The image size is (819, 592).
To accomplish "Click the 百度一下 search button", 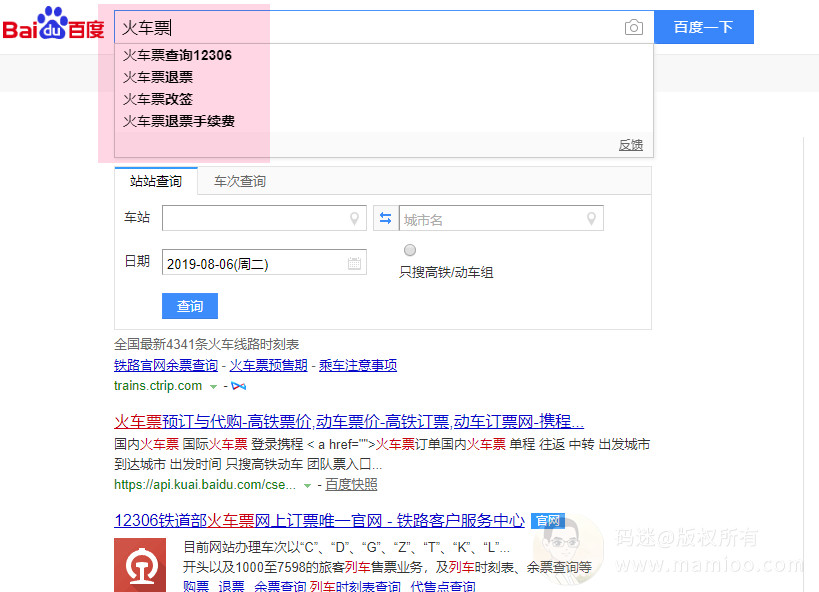I will (704, 27).
